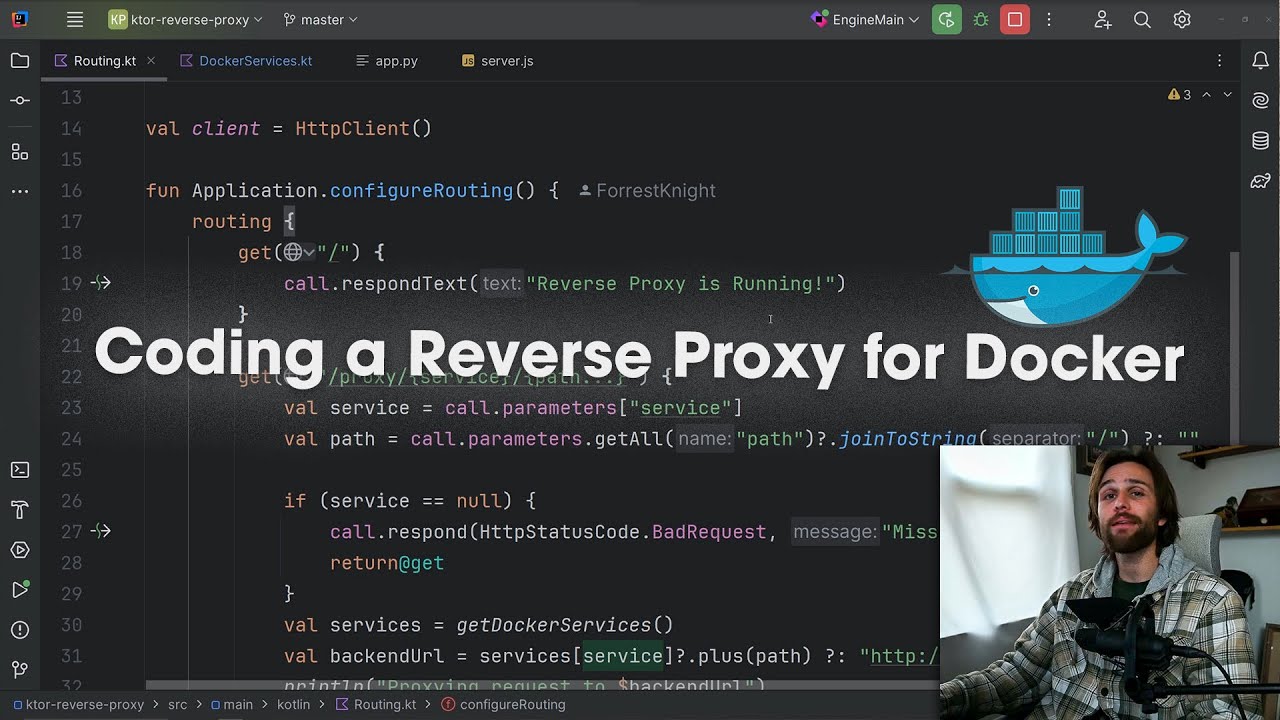Open the Terminal tool window
The width and height of the screenshot is (1280, 720).
(x=20, y=470)
